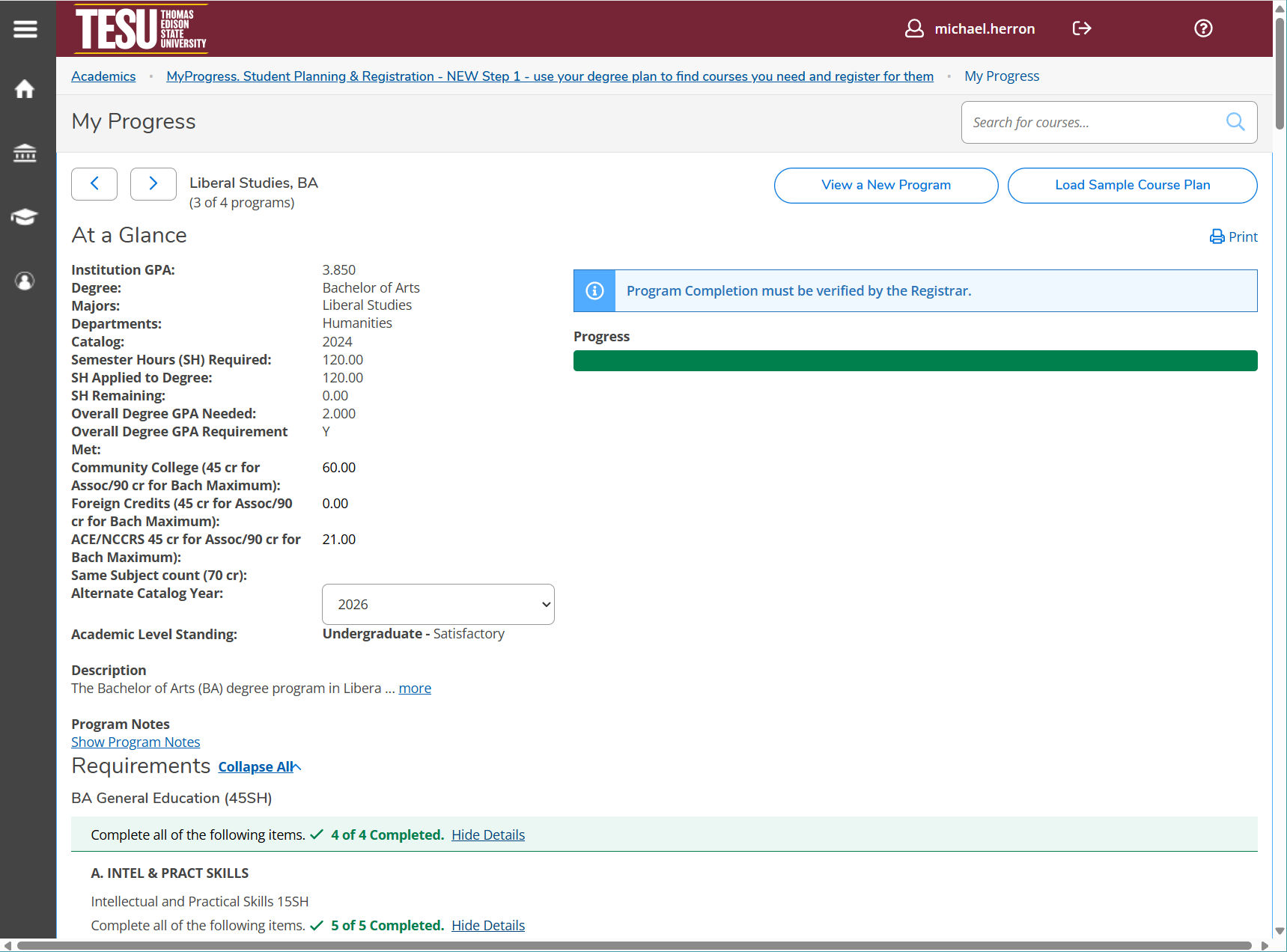The width and height of the screenshot is (1287, 952).
Task: Open user options sidebar profile icon
Action: pos(25,281)
